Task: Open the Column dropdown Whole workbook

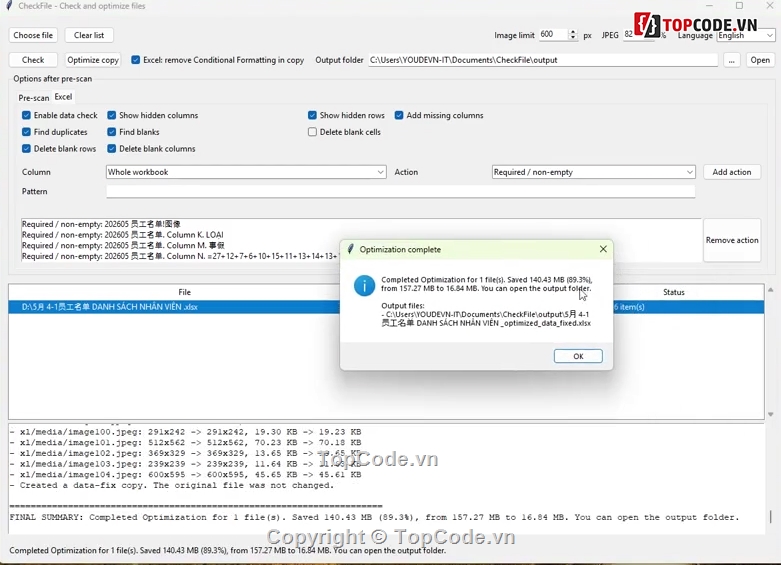Action: coord(246,172)
